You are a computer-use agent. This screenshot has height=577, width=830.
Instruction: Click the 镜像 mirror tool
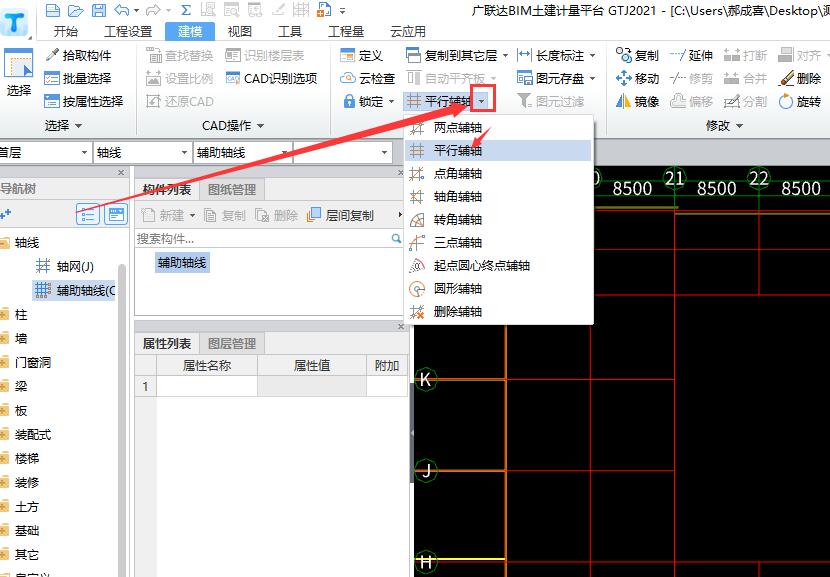pyautogui.click(x=637, y=101)
